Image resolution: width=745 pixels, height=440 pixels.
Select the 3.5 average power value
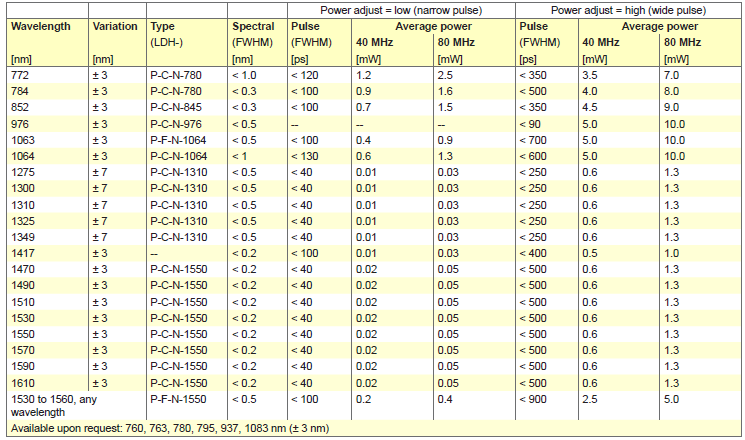[x=590, y=75]
